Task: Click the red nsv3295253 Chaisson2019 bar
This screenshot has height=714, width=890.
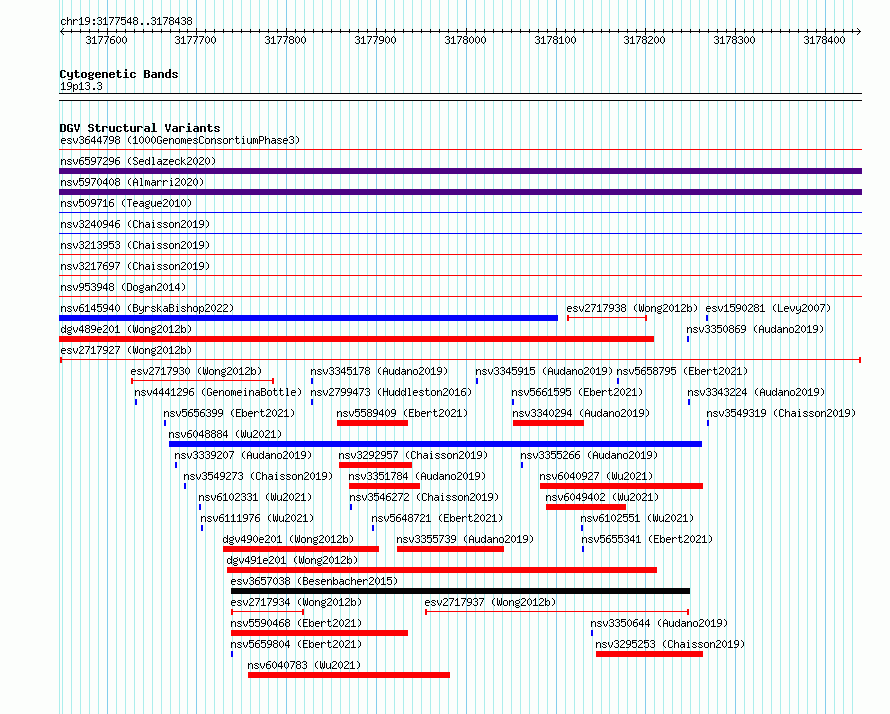Action: pyautogui.click(x=649, y=654)
